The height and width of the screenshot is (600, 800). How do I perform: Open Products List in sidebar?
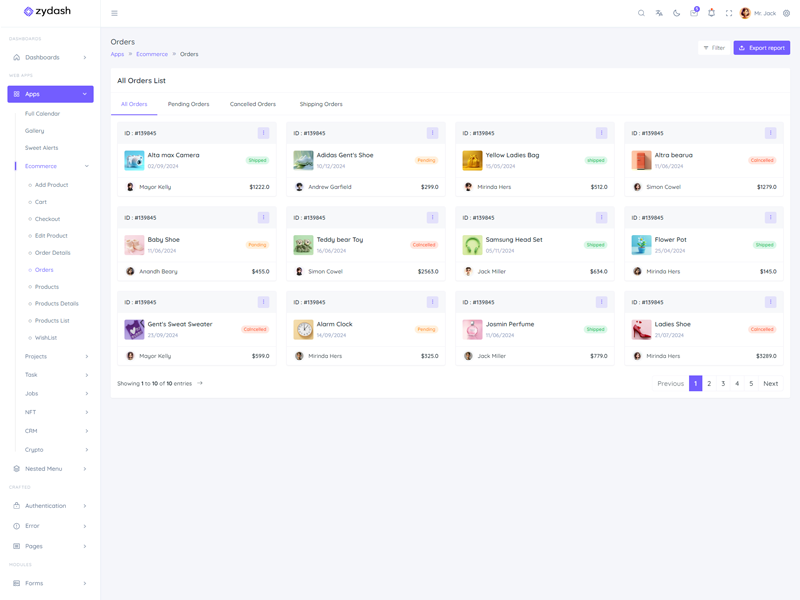[x=52, y=321]
